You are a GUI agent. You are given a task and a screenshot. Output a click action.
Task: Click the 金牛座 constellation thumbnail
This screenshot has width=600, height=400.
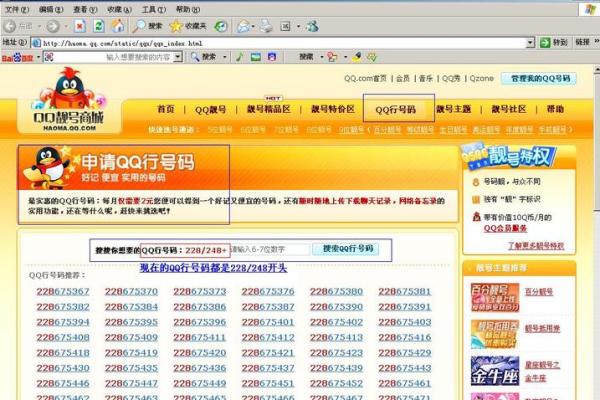(495, 371)
